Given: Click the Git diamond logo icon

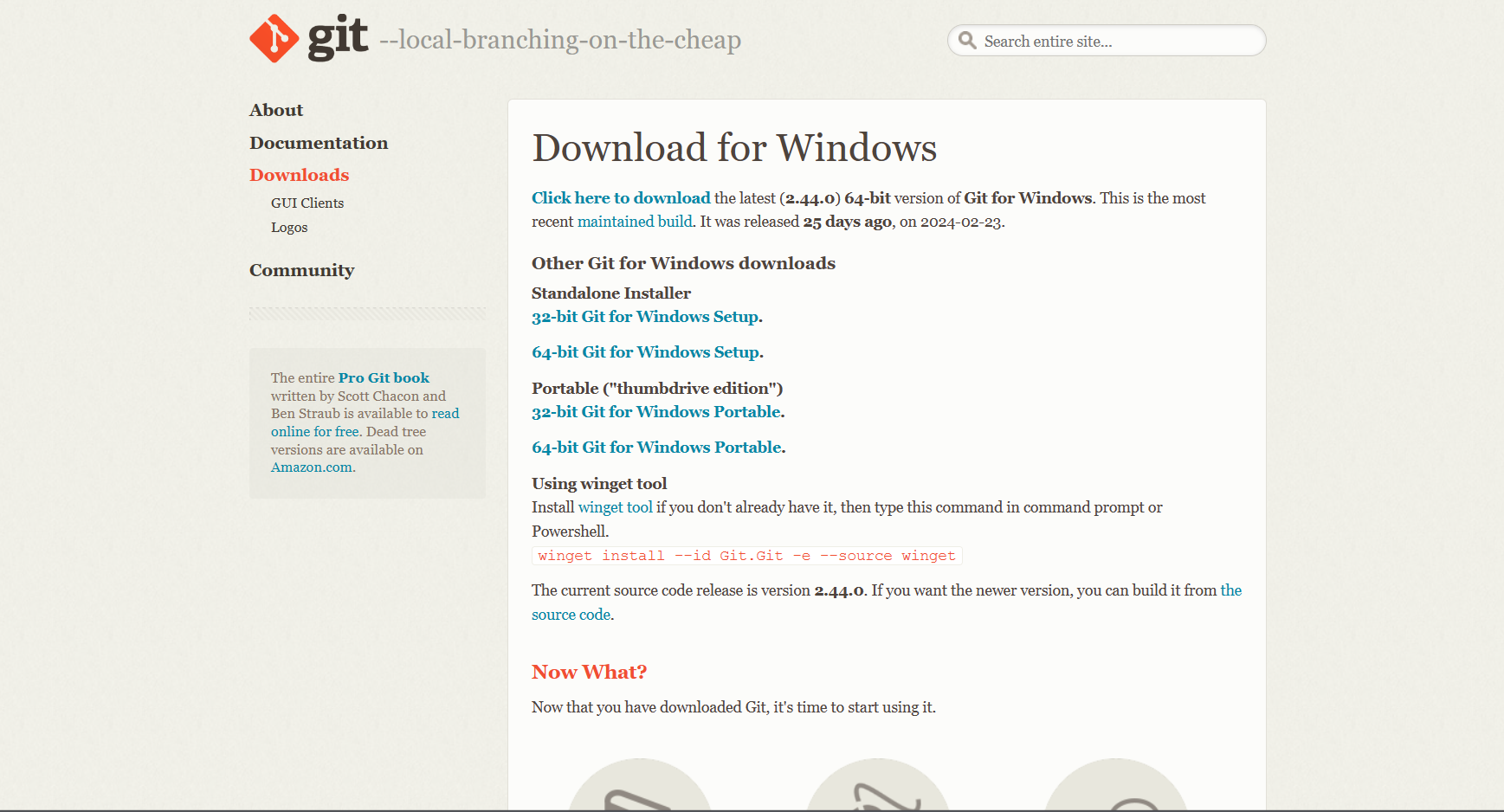Looking at the screenshot, I should [274, 39].
